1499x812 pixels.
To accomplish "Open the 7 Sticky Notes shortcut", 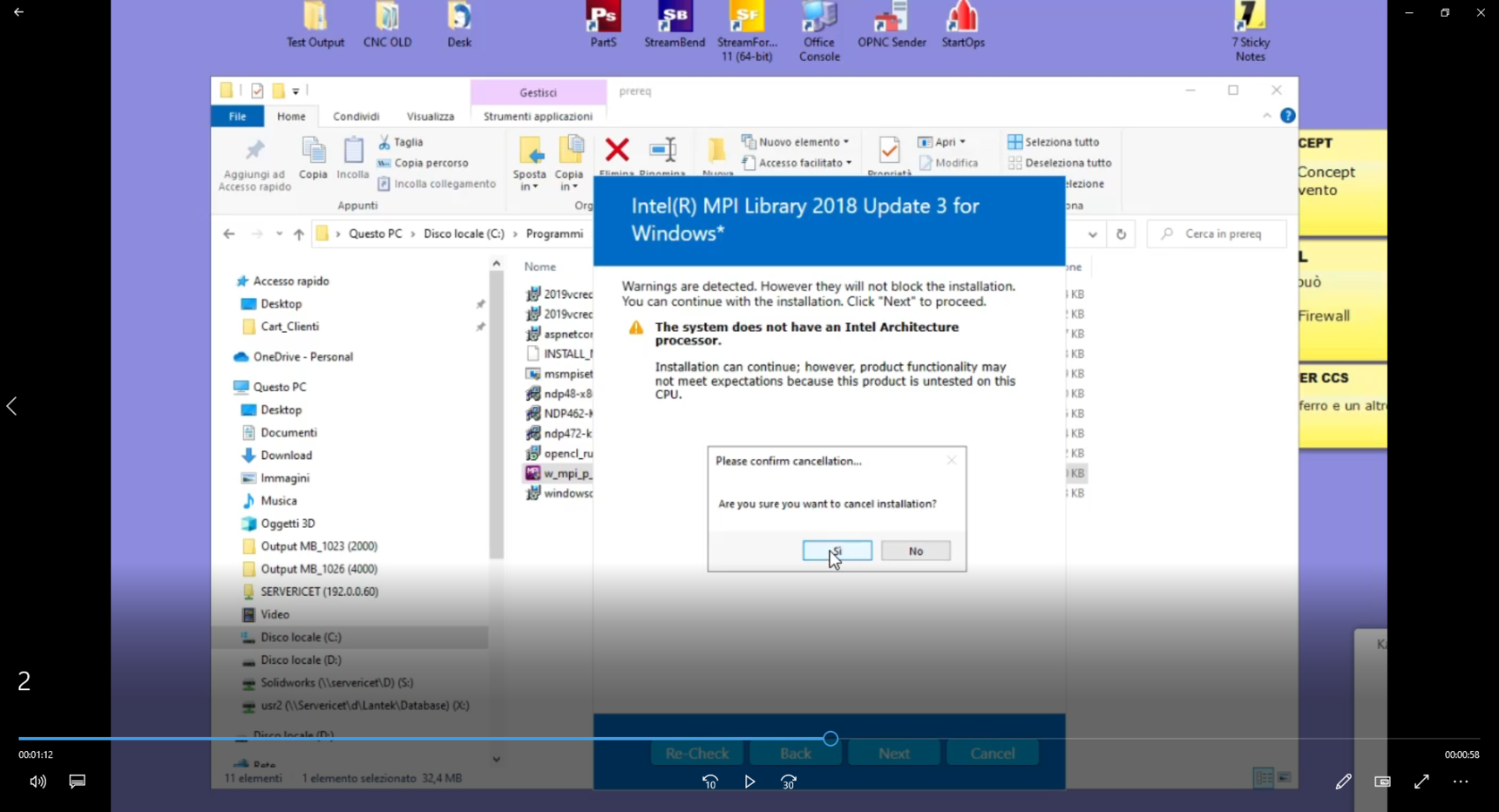I will [1251, 31].
